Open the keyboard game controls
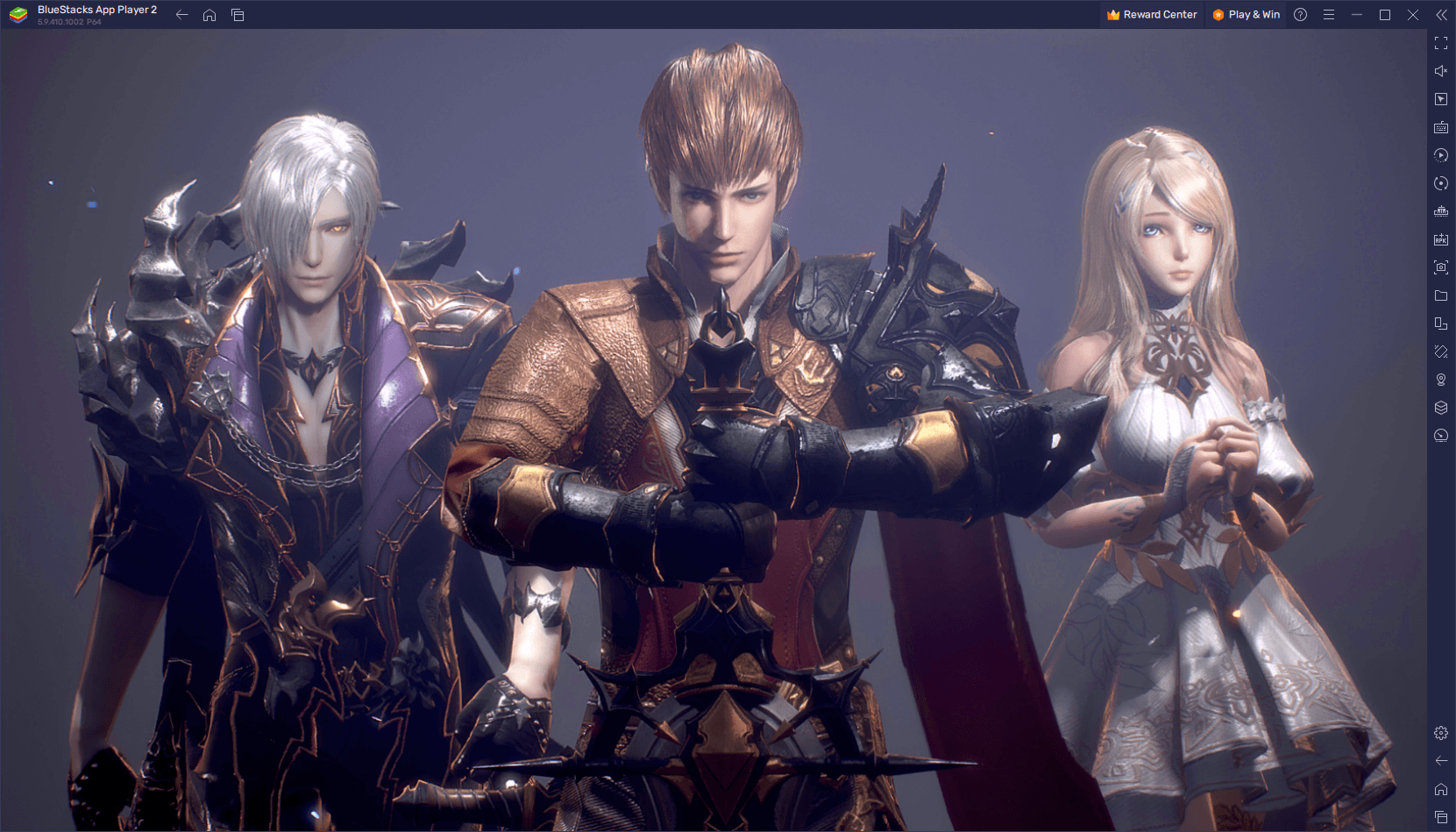 tap(1441, 127)
